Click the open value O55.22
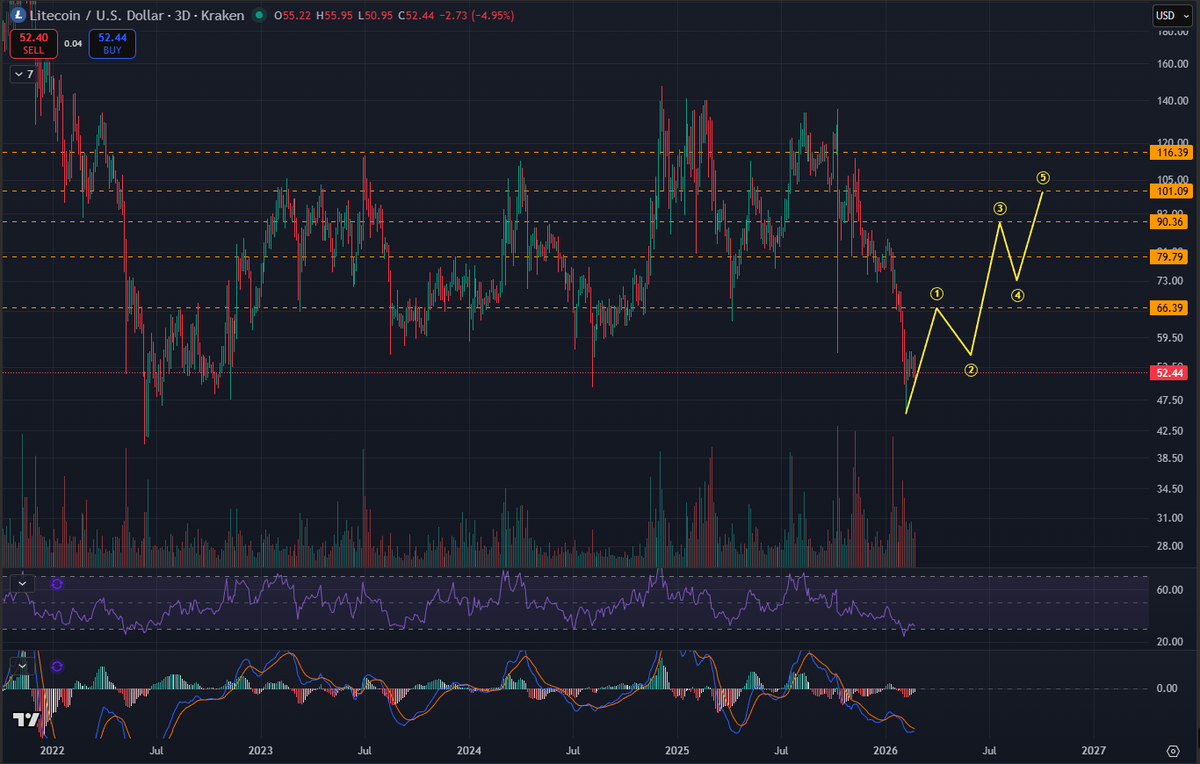This screenshot has height=764, width=1200. coord(291,15)
